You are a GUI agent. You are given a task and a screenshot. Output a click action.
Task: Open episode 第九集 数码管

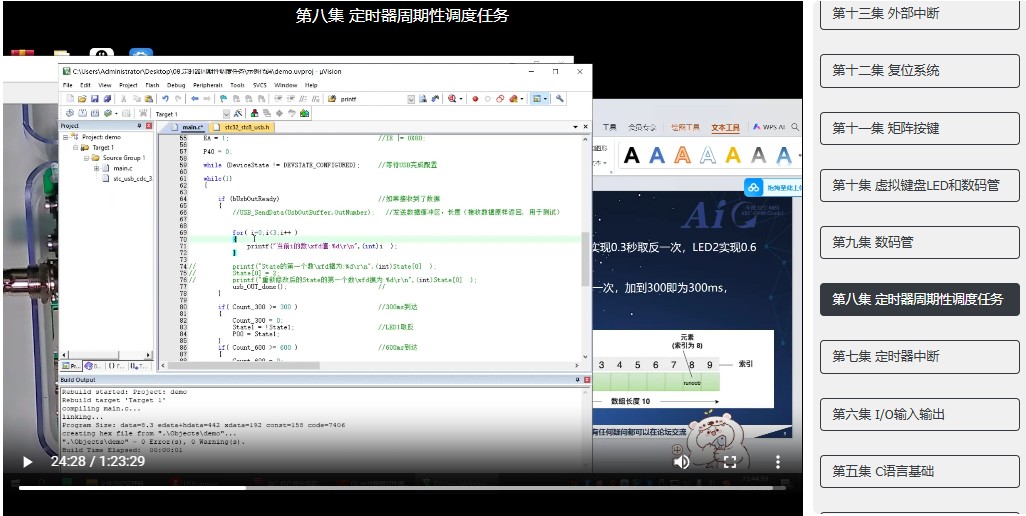[919, 243]
